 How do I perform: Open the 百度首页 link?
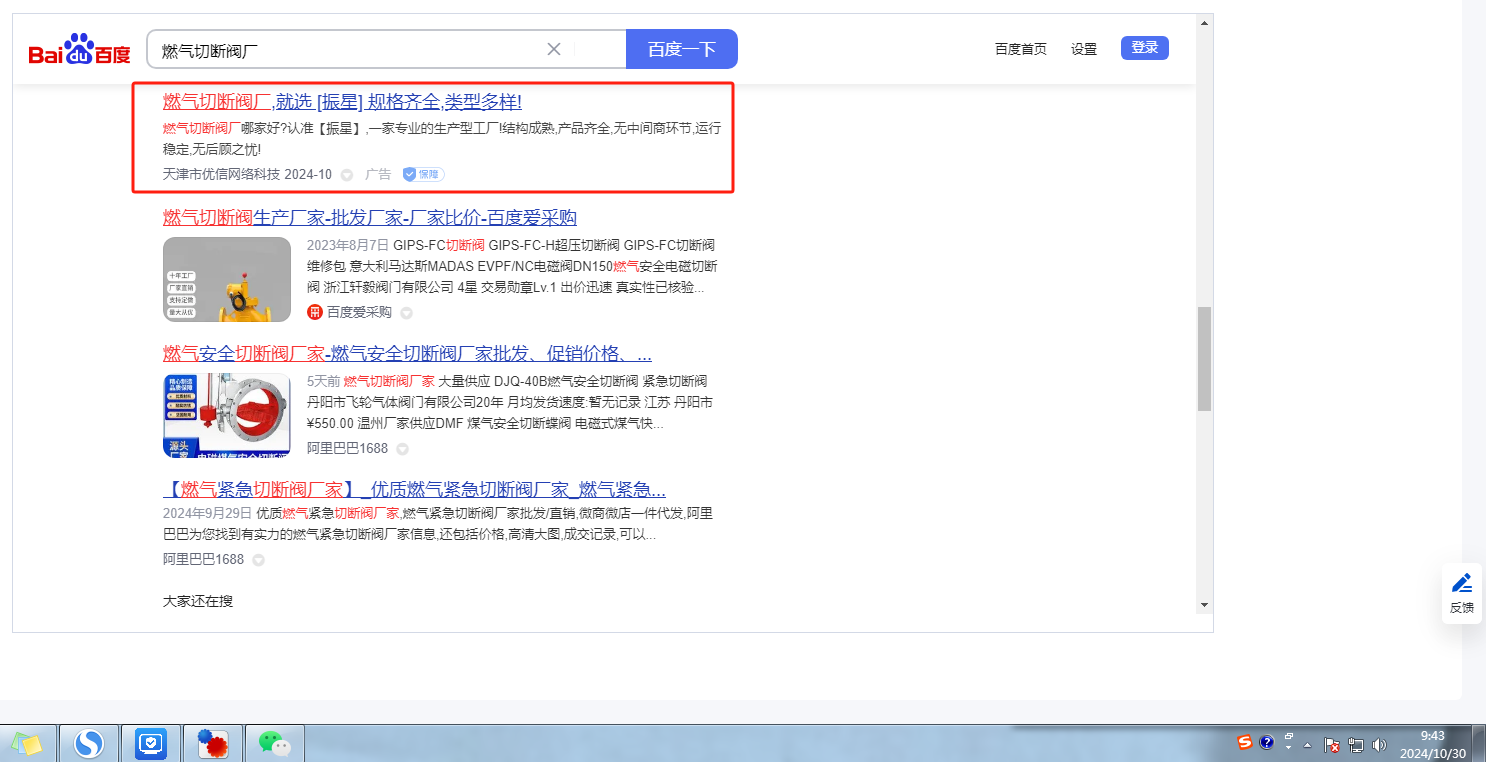coord(1021,49)
